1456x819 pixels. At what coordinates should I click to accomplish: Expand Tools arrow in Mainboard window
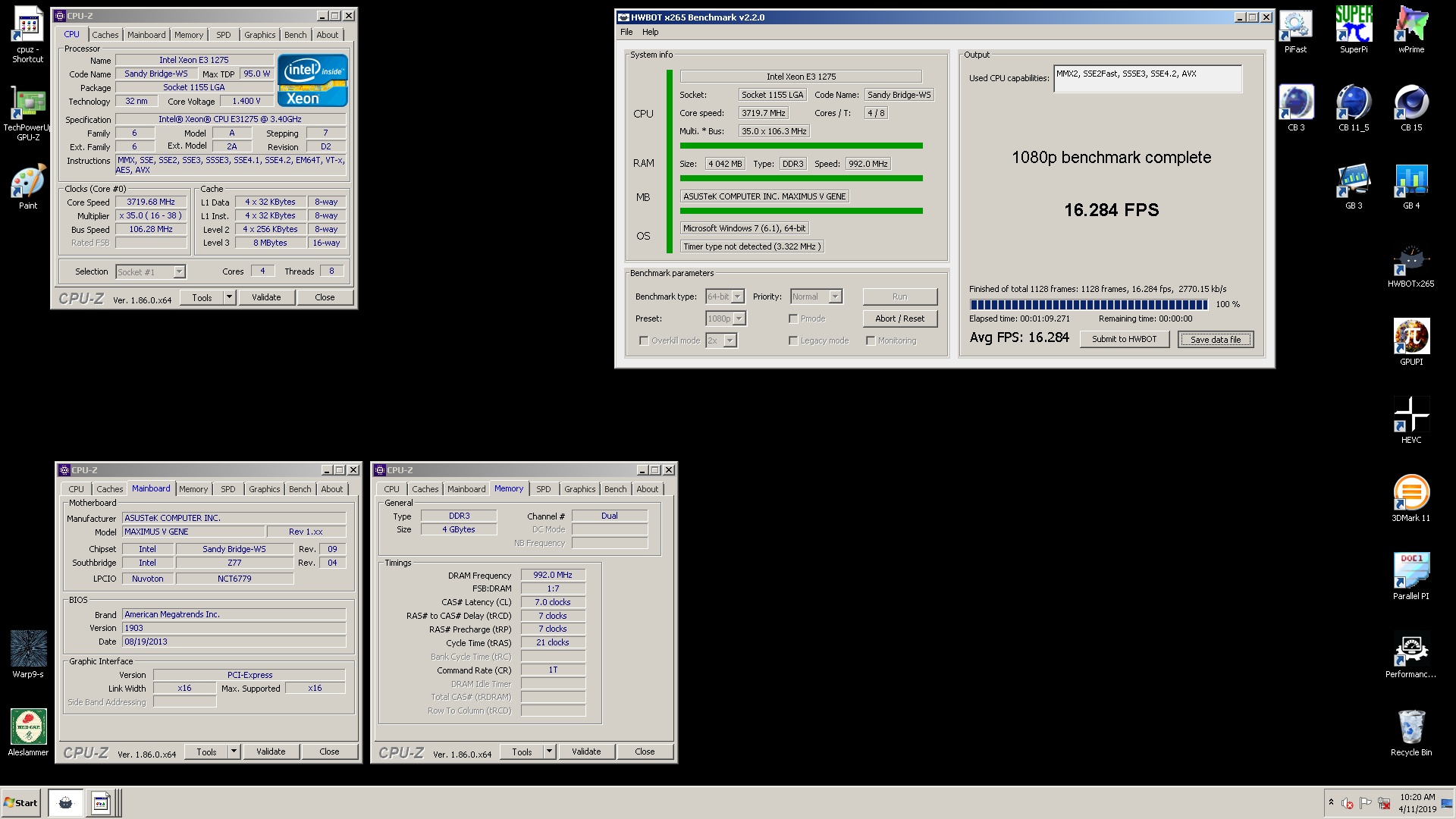click(x=234, y=752)
